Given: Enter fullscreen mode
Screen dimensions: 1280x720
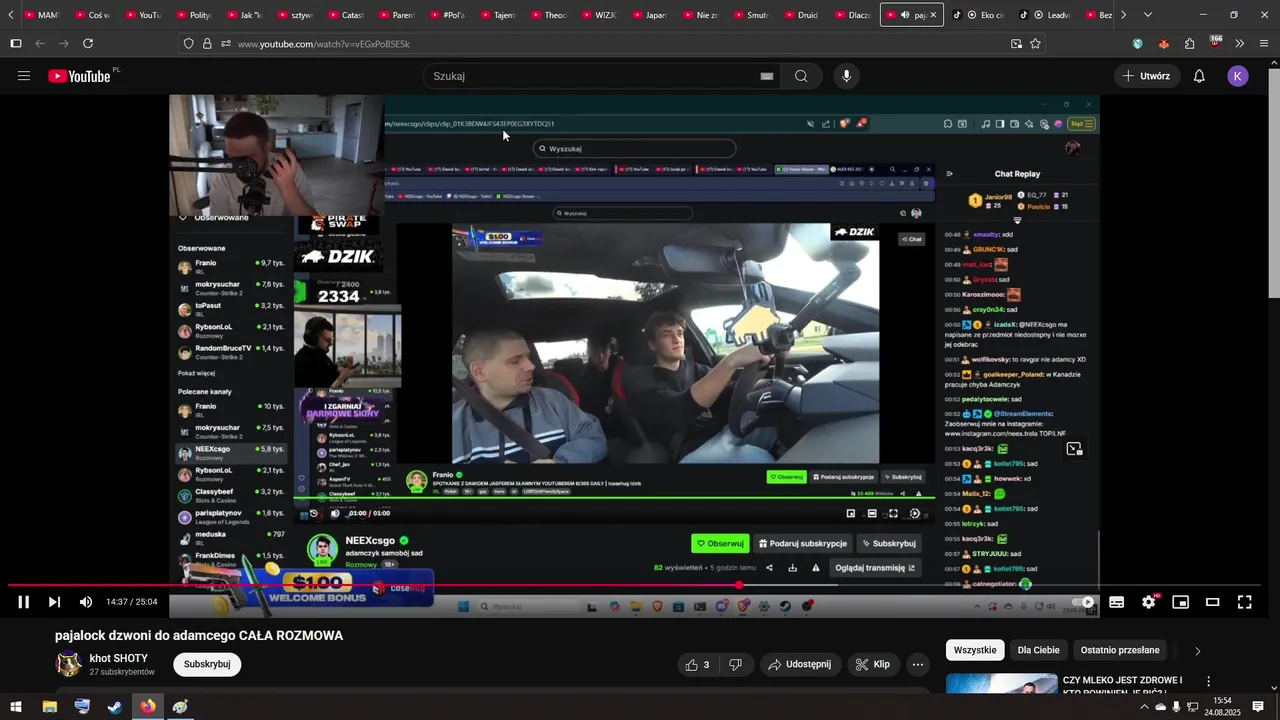Looking at the screenshot, I should pos(1245,602).
